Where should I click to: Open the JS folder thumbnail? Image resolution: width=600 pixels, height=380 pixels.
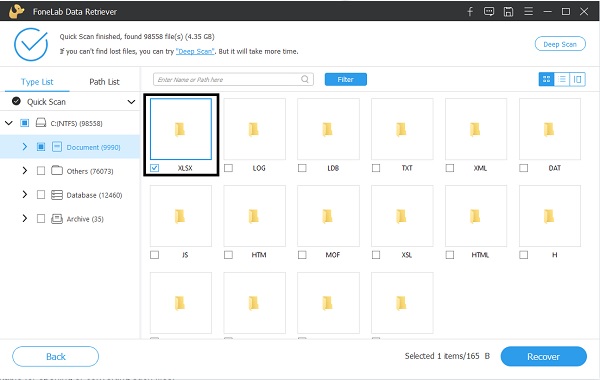coord(181,216)
